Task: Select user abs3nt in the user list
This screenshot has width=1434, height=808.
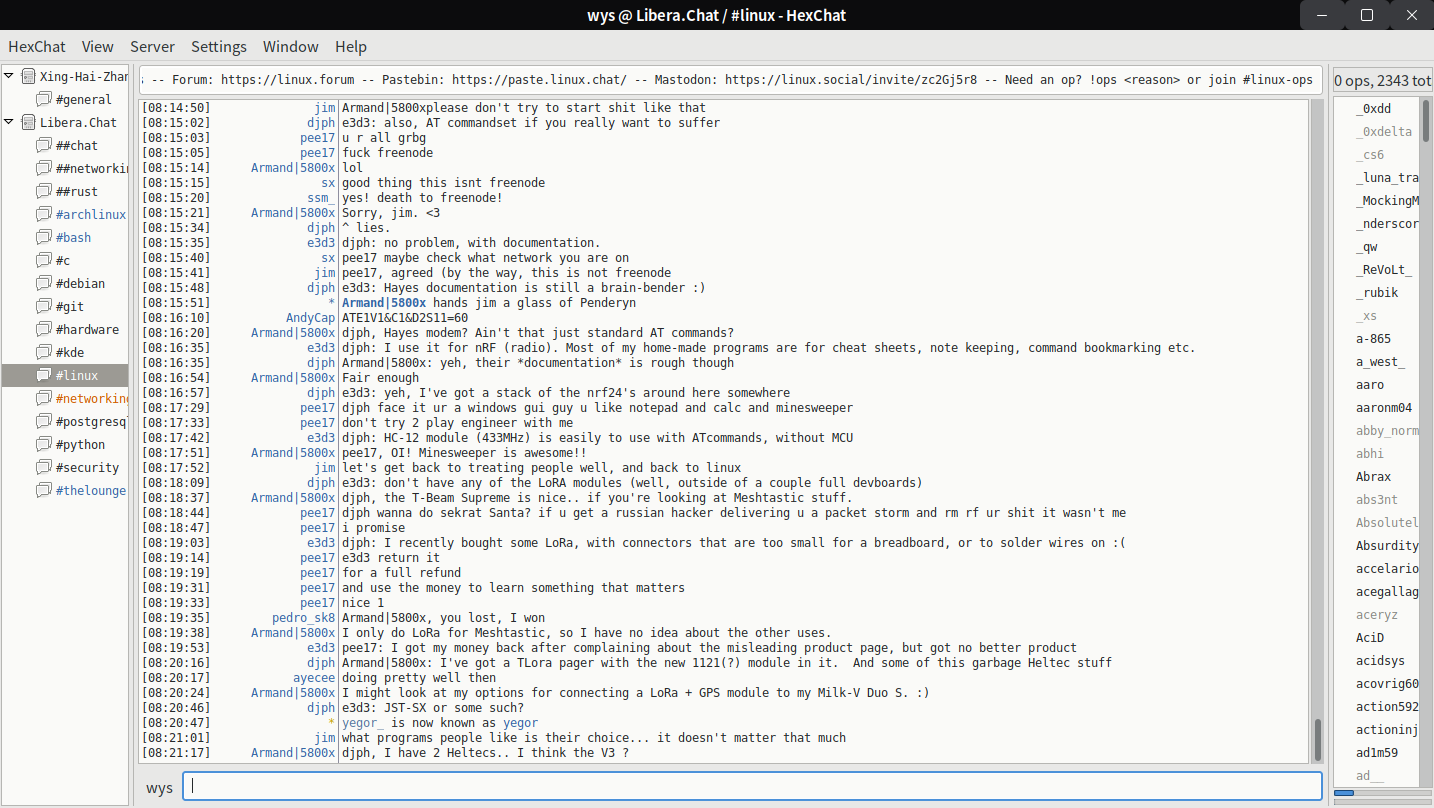Action: coord(1377,499)
